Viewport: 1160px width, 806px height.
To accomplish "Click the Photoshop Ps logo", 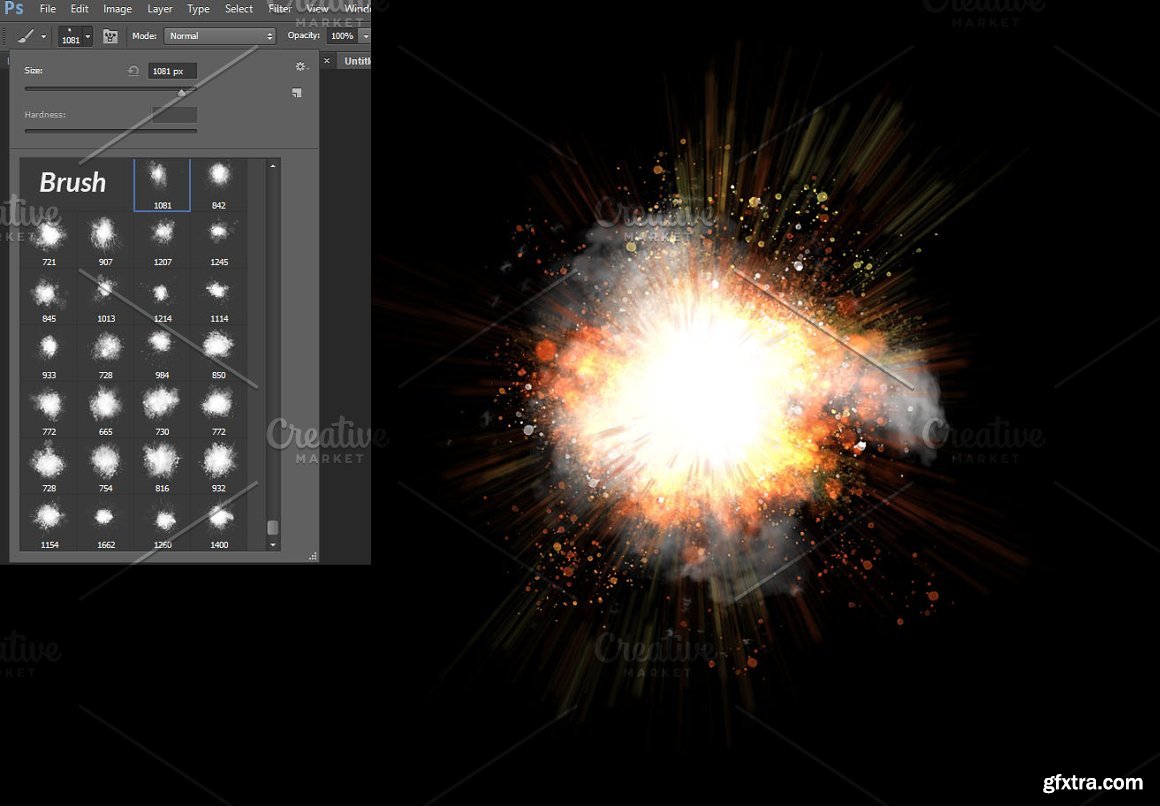I will click(x=14, y=9).
